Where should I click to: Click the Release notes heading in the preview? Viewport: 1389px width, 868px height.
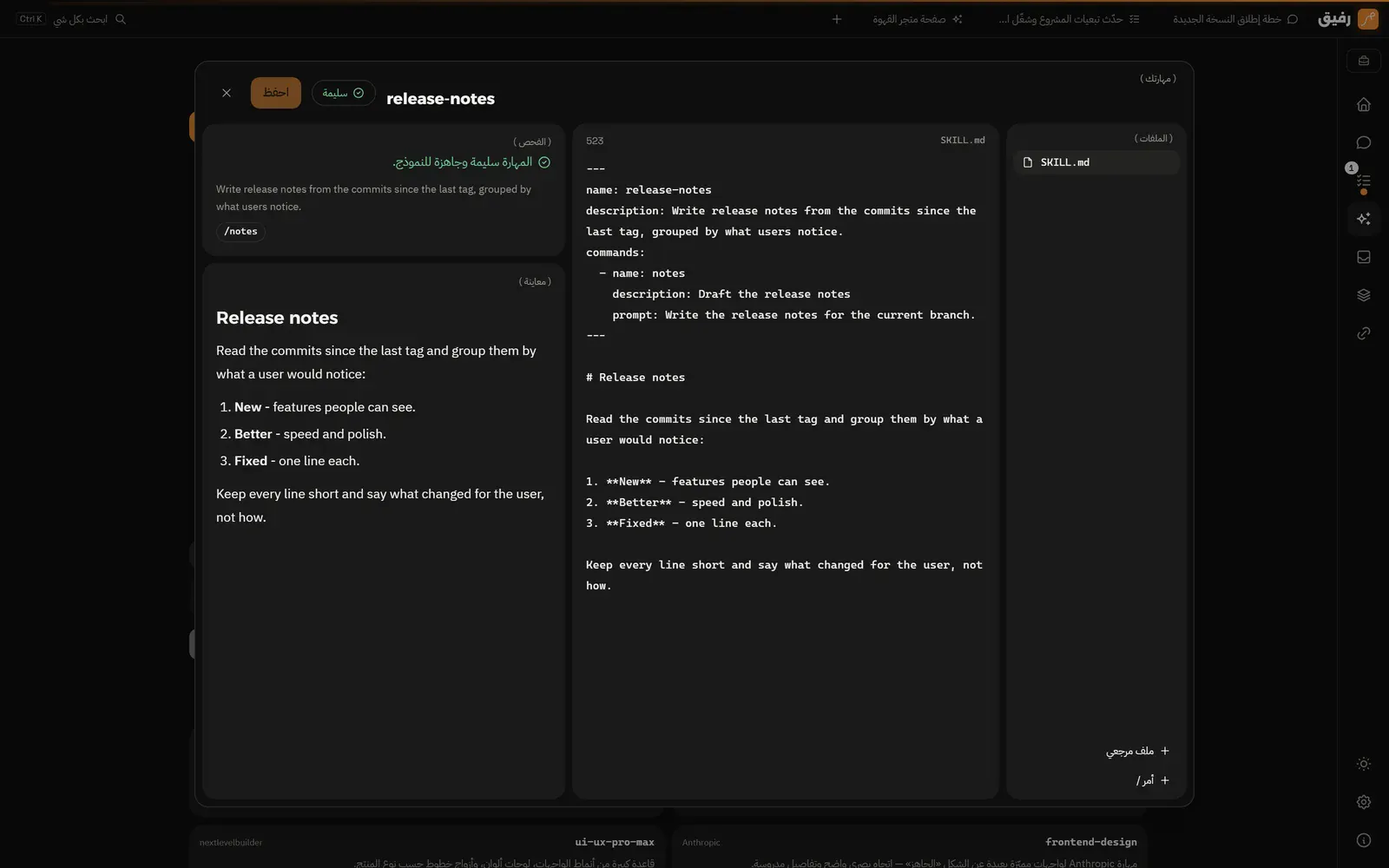277,318
